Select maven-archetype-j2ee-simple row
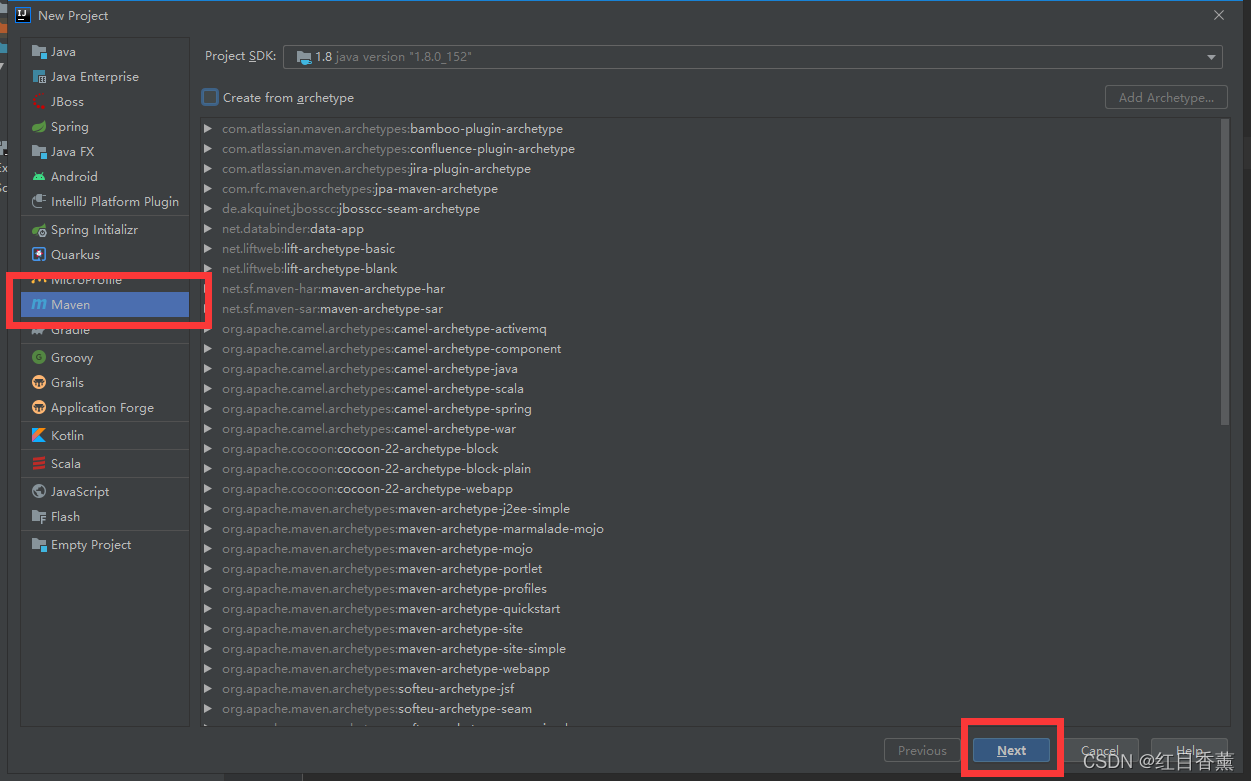Image resolution: width=1251 pixels, height=781 pixels. [711, 509]
